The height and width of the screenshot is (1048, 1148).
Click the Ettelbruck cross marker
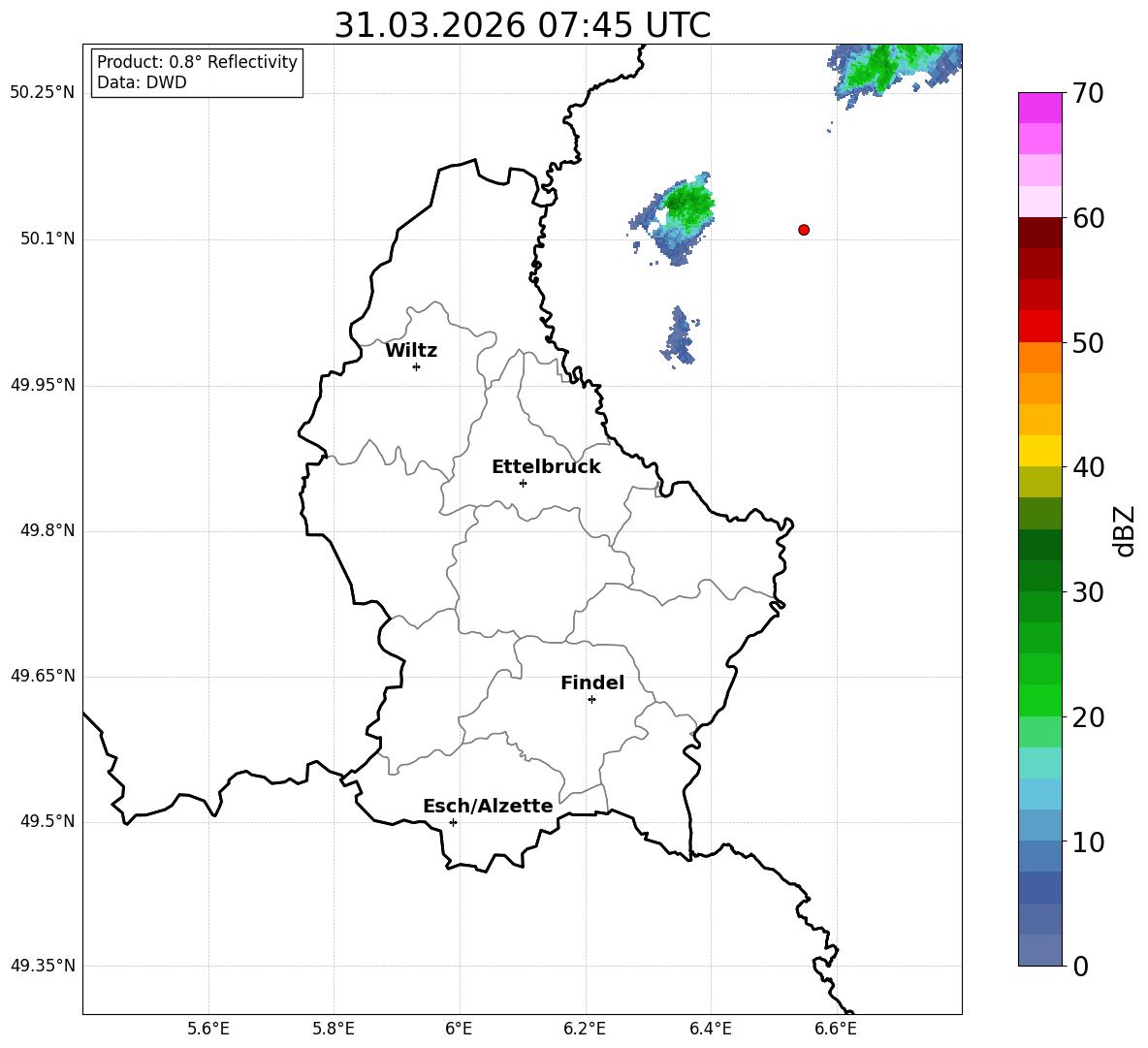point(523,483)
